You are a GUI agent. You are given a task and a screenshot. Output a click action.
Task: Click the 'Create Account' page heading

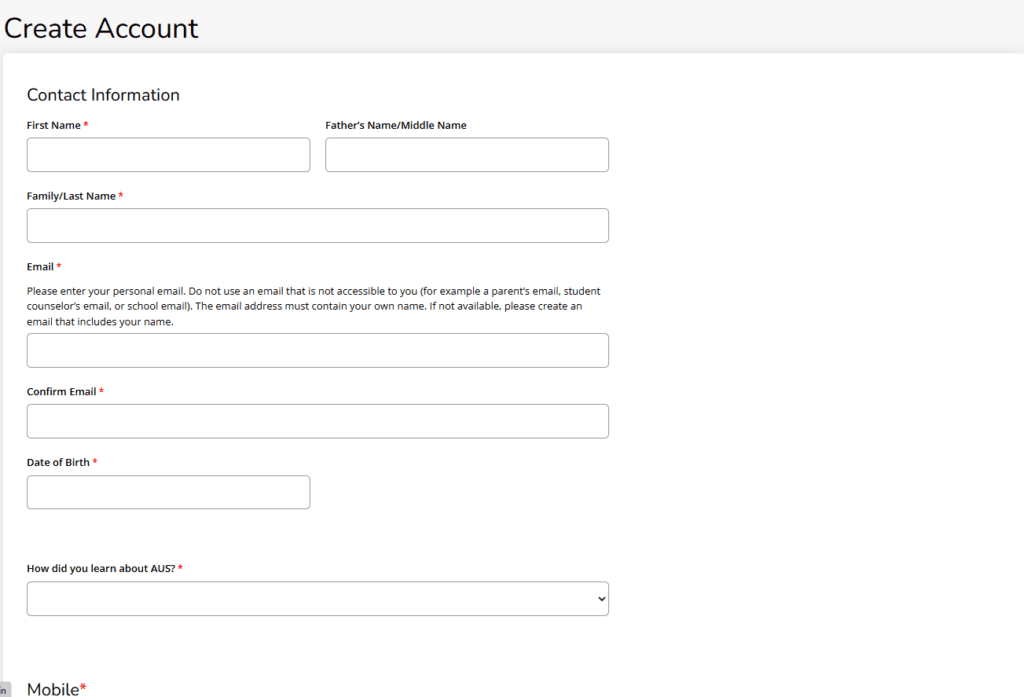coord(101,29)
